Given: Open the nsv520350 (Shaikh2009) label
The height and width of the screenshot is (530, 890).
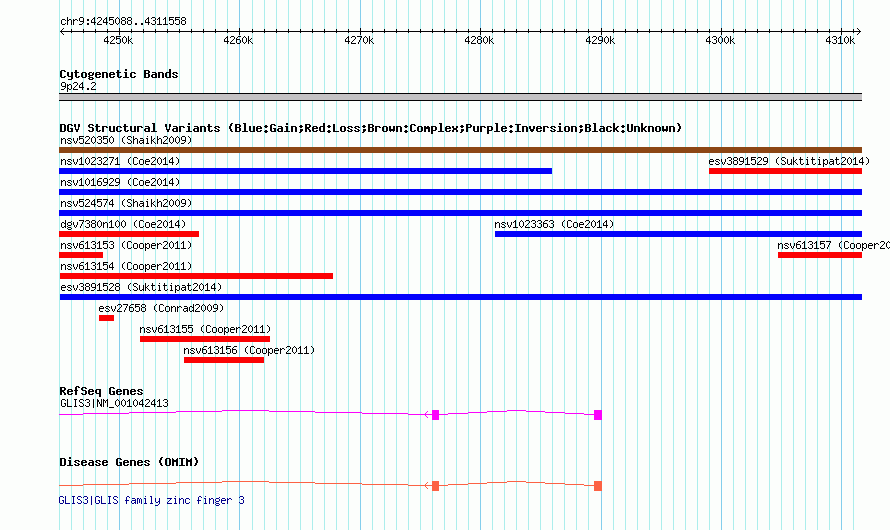Looking at the screenshot, I should pos(126,140).
